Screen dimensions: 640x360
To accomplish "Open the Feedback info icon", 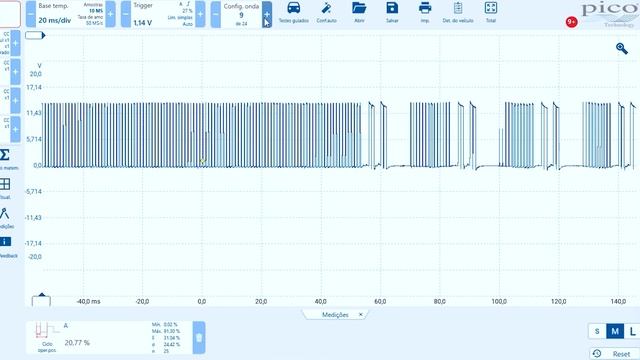I will pyautogui.click(x=5, y=242).
